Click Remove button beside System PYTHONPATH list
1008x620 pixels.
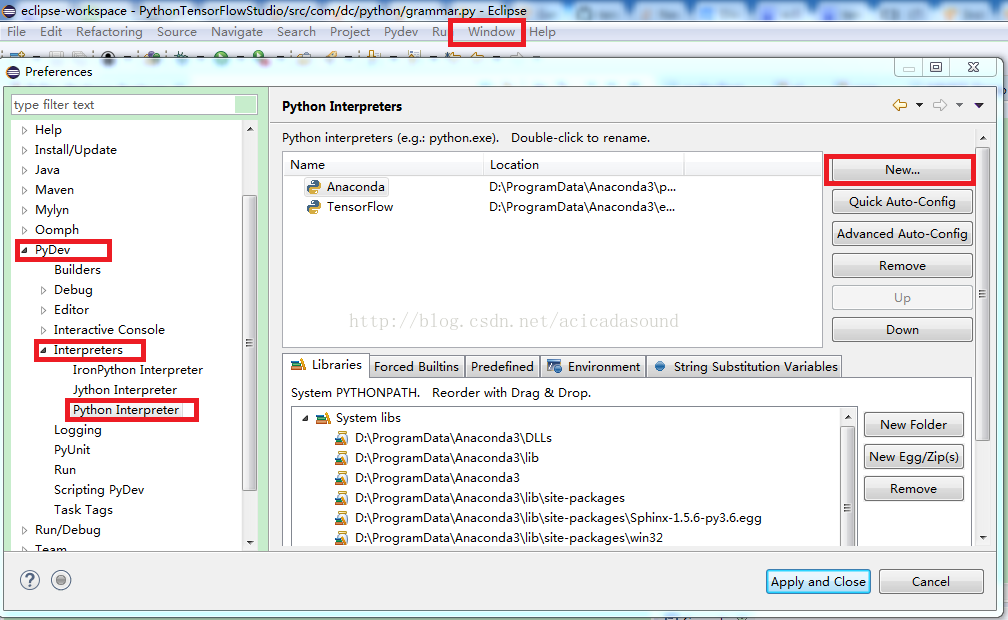pos(914,489)
